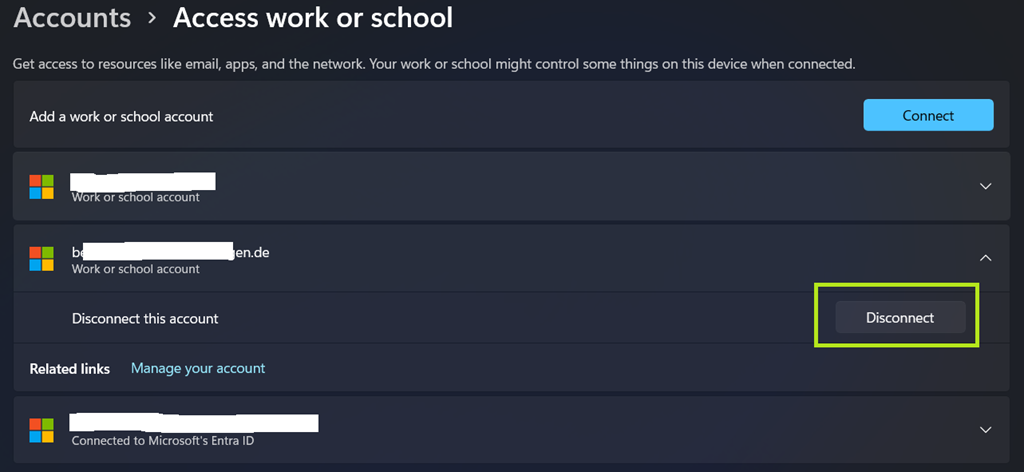This screenshot has width=1024, height=472.
Task: Go back to the Accounts breadcrumb
Action: tap(72, 18)
